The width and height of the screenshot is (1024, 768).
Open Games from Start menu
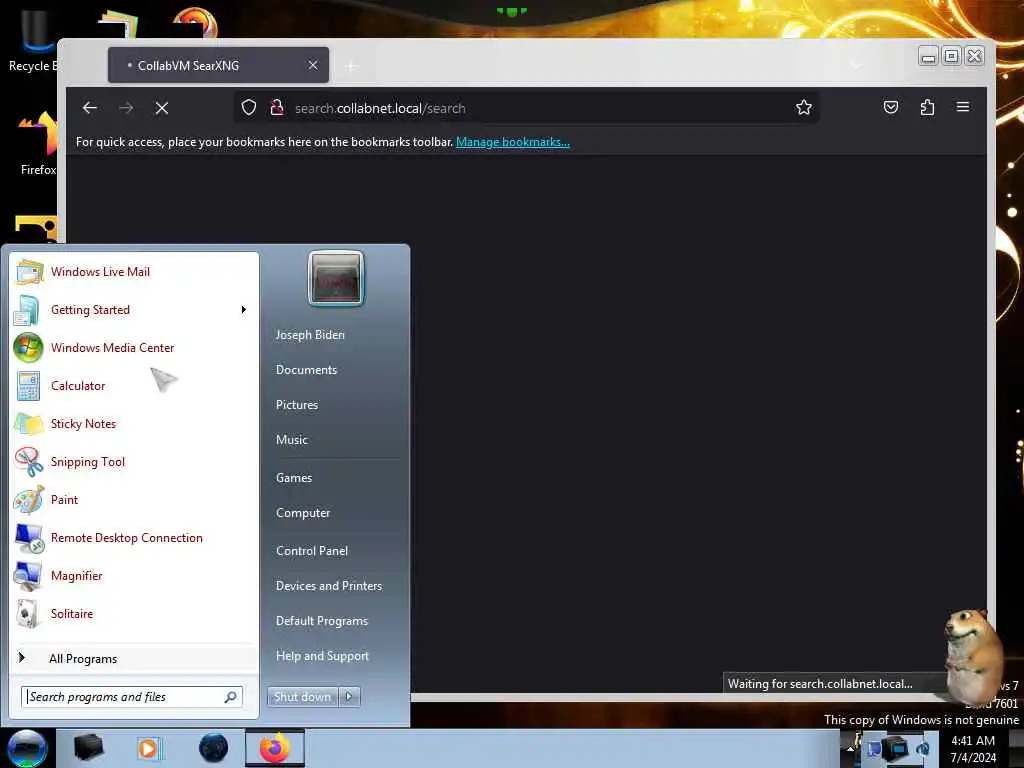point(294,478)
